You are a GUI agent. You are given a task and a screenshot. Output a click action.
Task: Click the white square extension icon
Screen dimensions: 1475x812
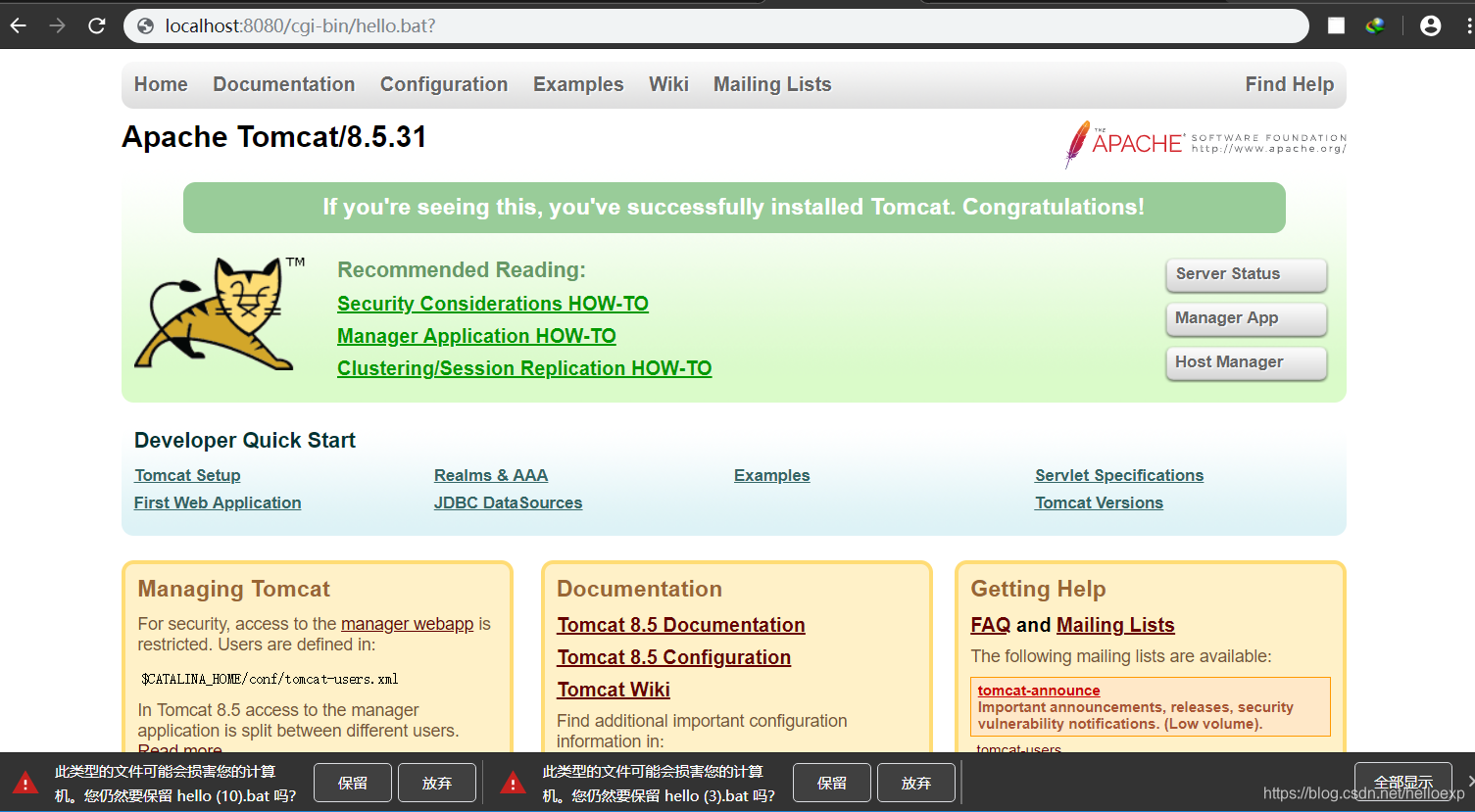pos(1336,25)
